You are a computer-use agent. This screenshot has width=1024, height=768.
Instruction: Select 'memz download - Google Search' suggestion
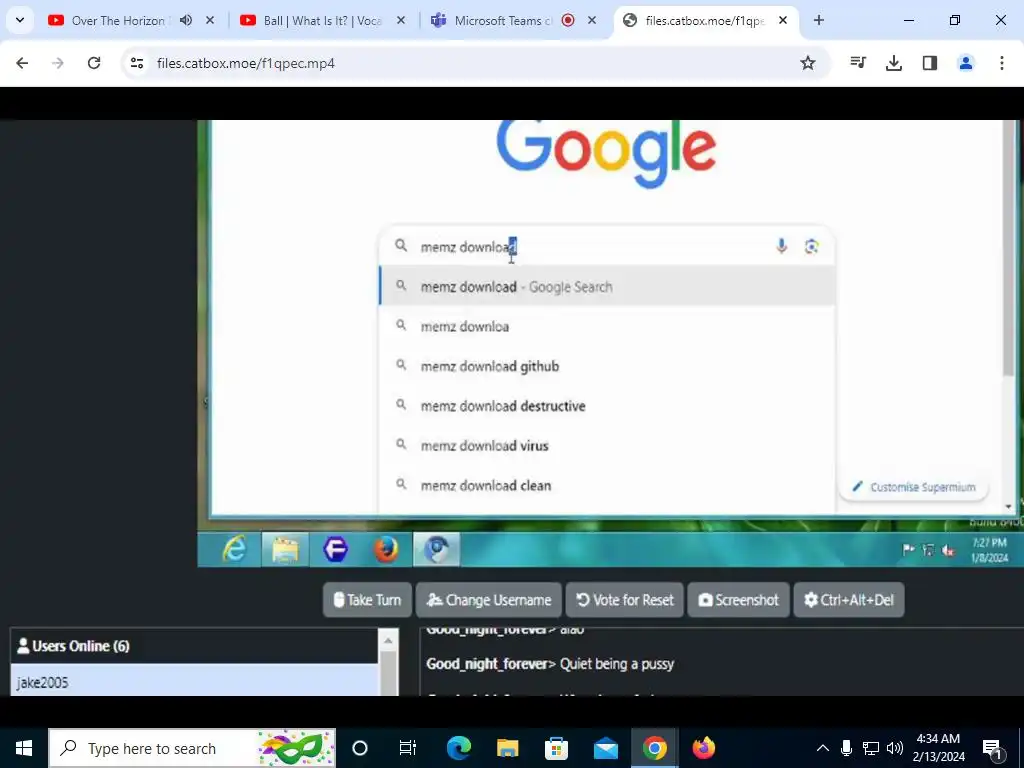coord(607,287)
